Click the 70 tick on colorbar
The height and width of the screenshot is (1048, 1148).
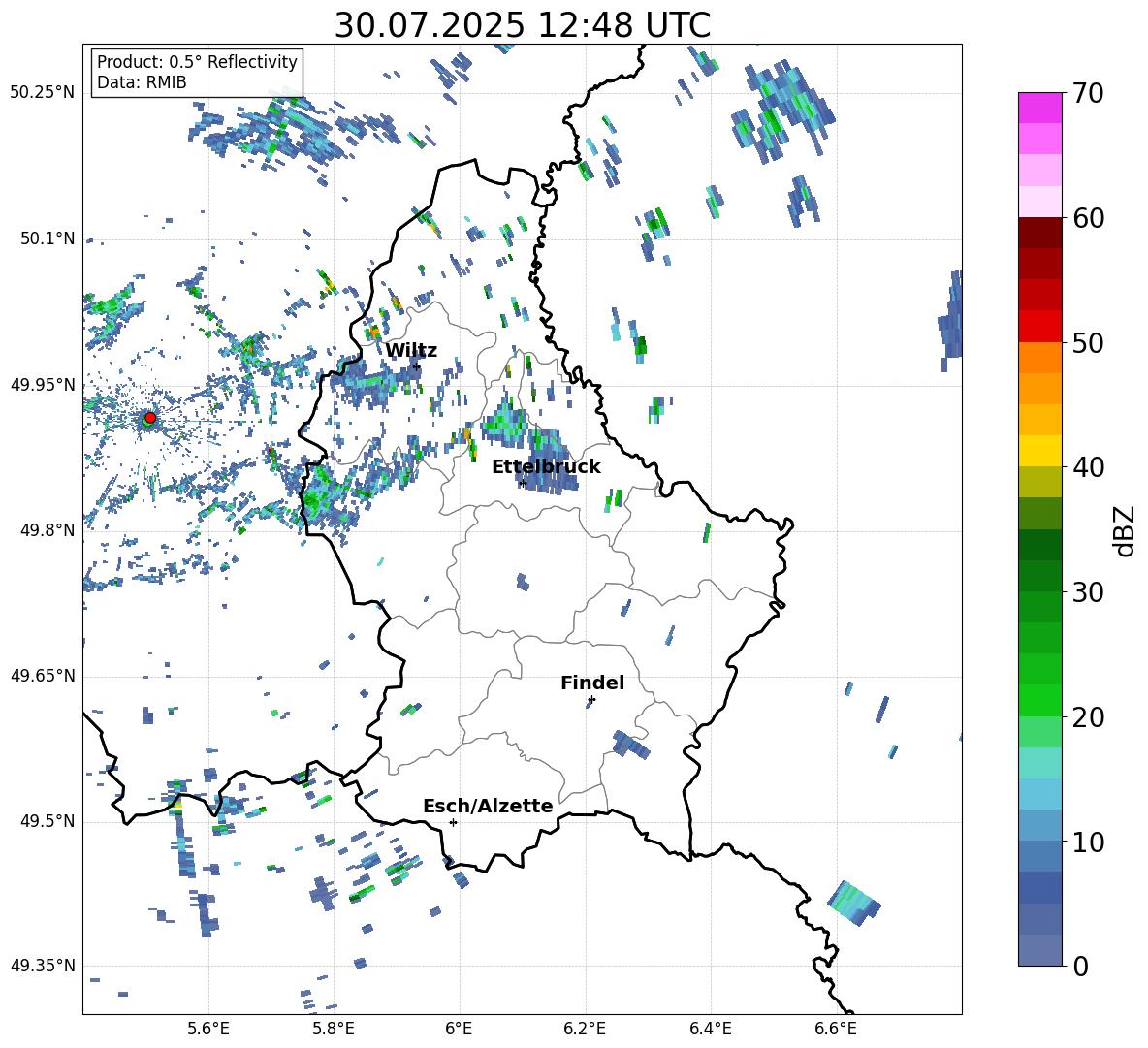(1089, 93)
